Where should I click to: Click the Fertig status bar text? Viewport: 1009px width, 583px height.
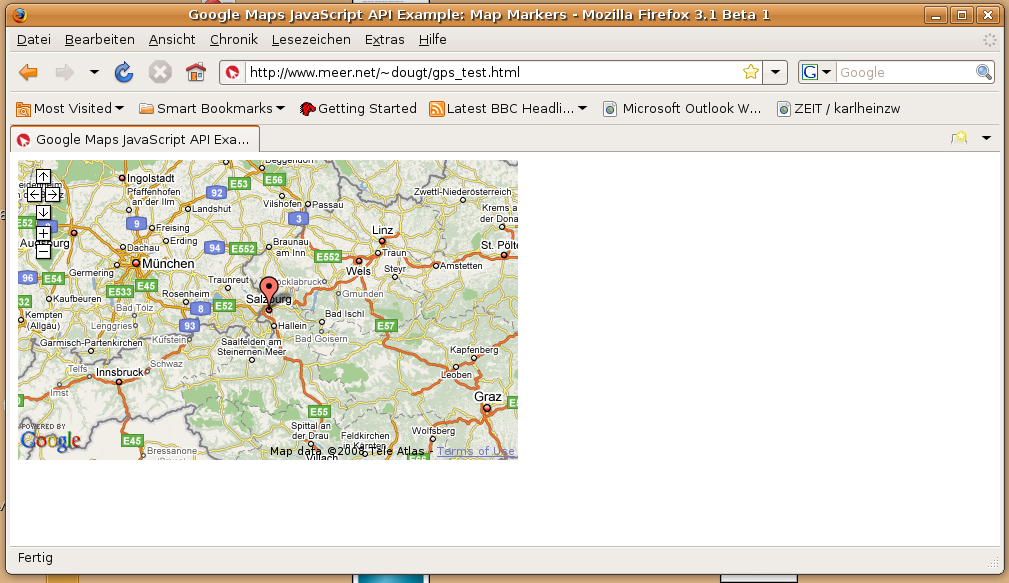pyautogui.click(x=35, y=558)
